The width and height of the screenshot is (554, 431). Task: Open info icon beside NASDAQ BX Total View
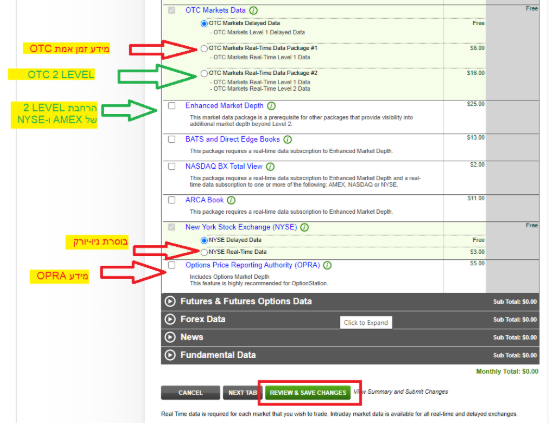point(270,166)
